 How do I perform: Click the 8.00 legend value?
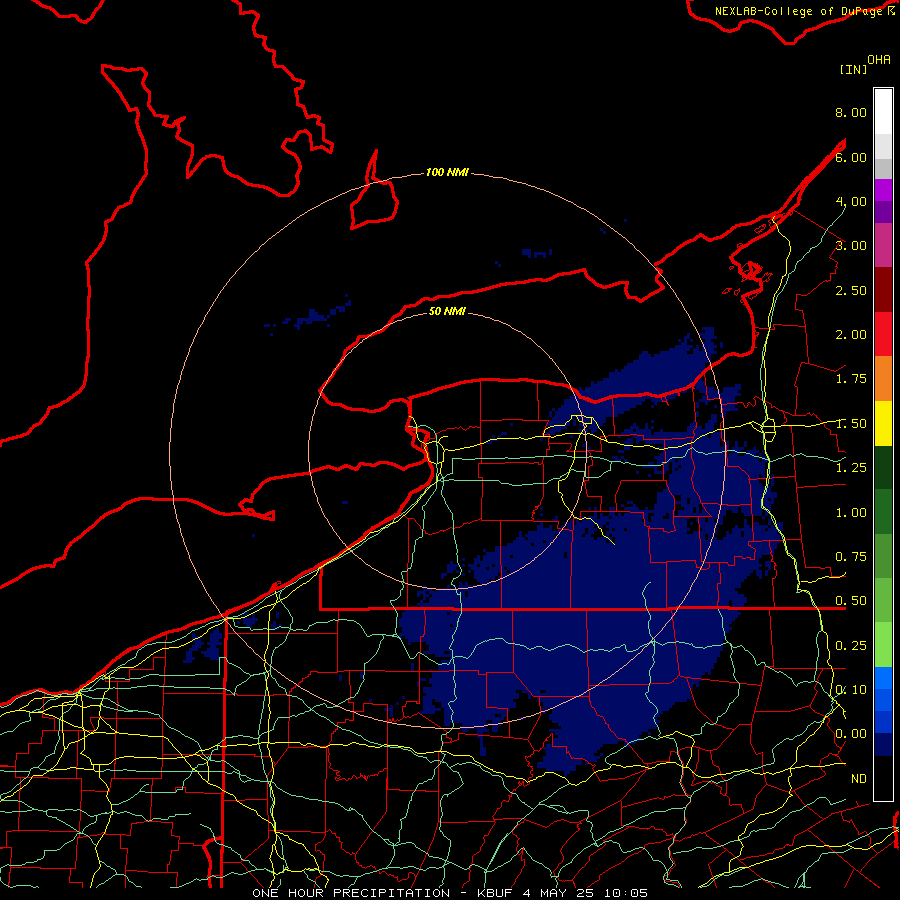851,112
